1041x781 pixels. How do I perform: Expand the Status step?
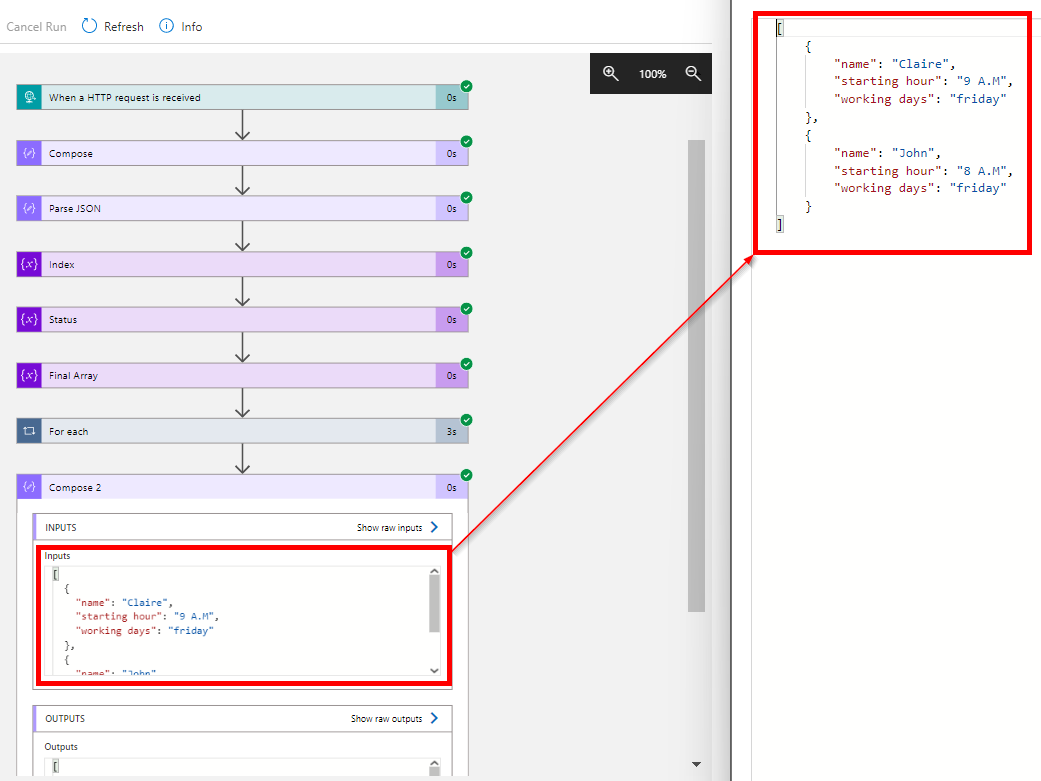[242, 319]
